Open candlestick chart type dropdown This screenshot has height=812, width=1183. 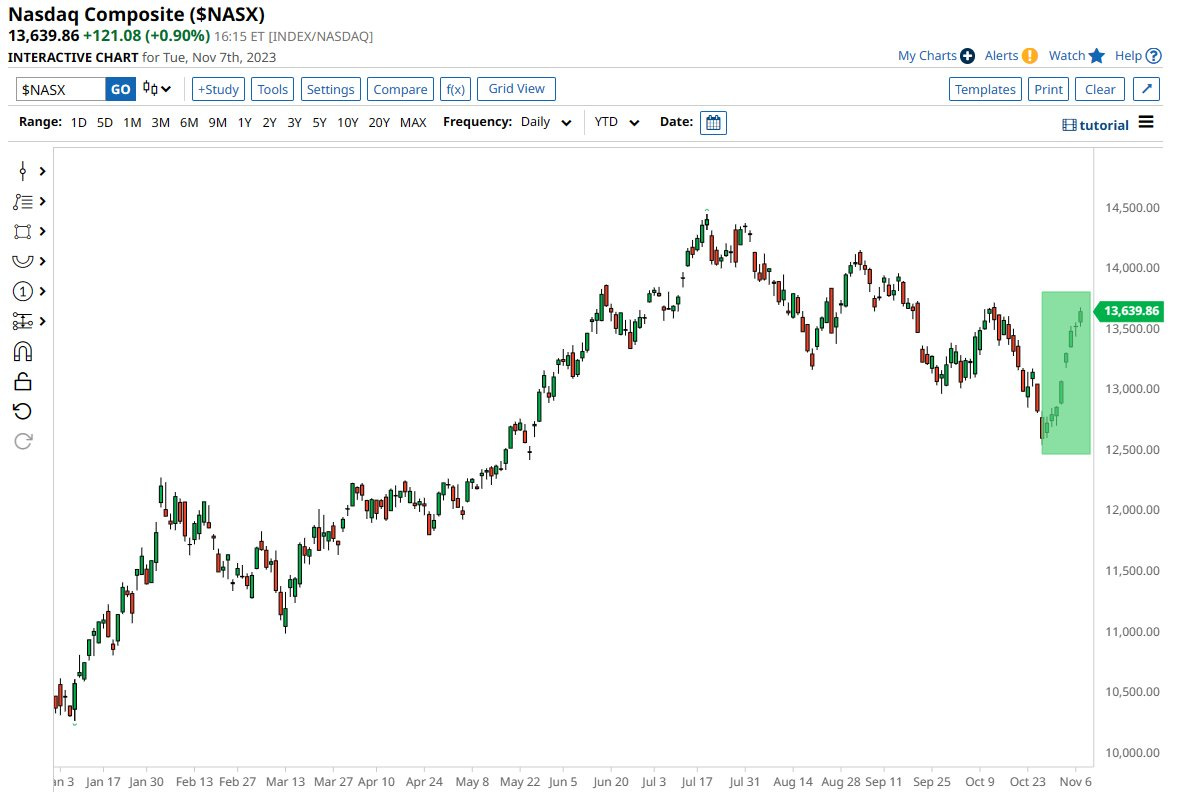click(158, 89)
